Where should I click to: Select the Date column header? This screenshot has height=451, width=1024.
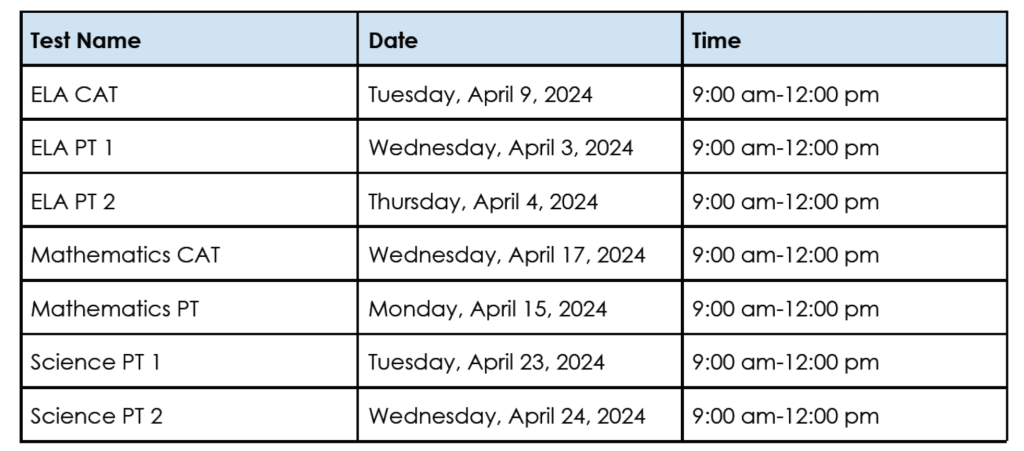click(393, 41)
